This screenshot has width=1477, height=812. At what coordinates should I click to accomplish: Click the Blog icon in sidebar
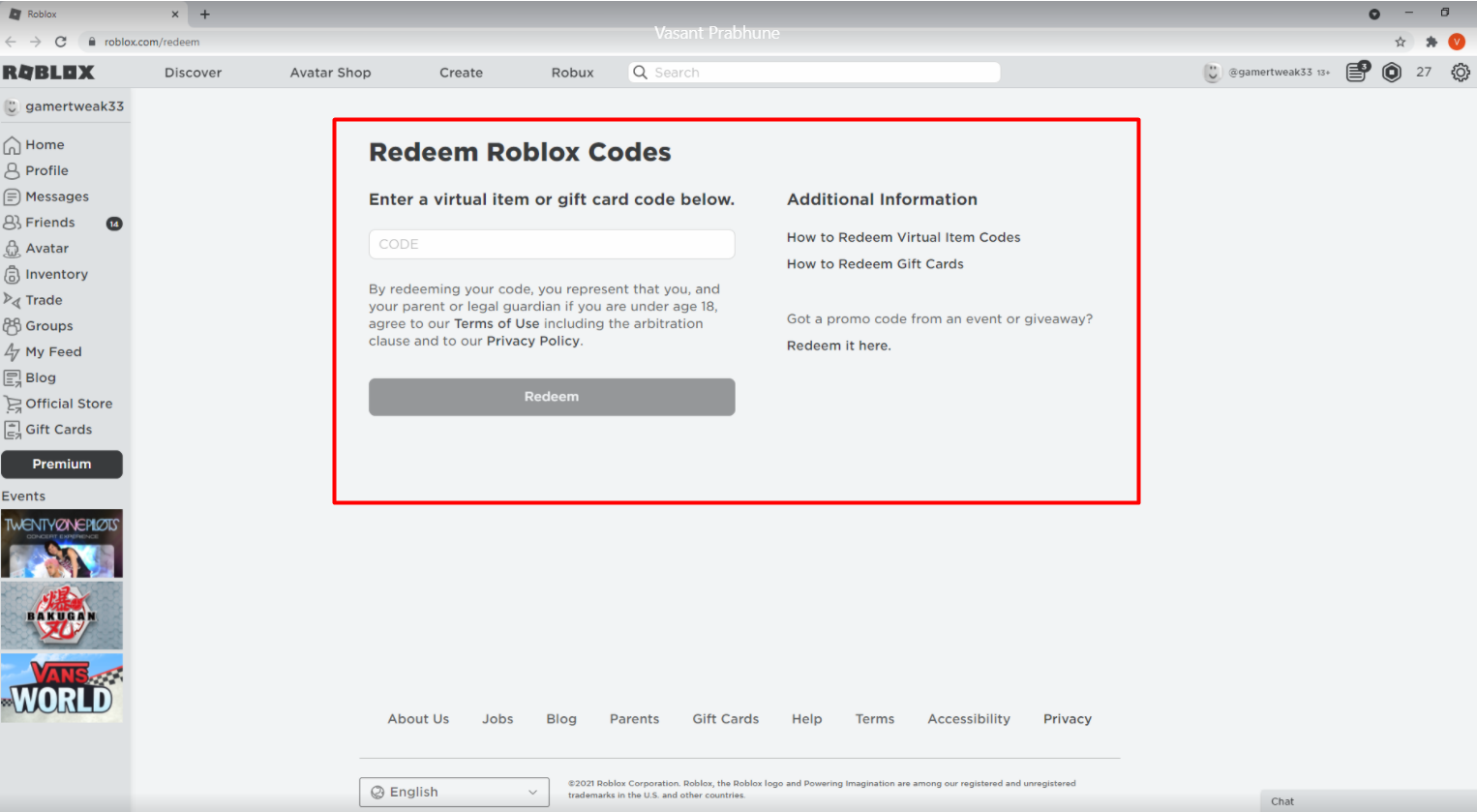pyautogui.click(x=12, y=378)
